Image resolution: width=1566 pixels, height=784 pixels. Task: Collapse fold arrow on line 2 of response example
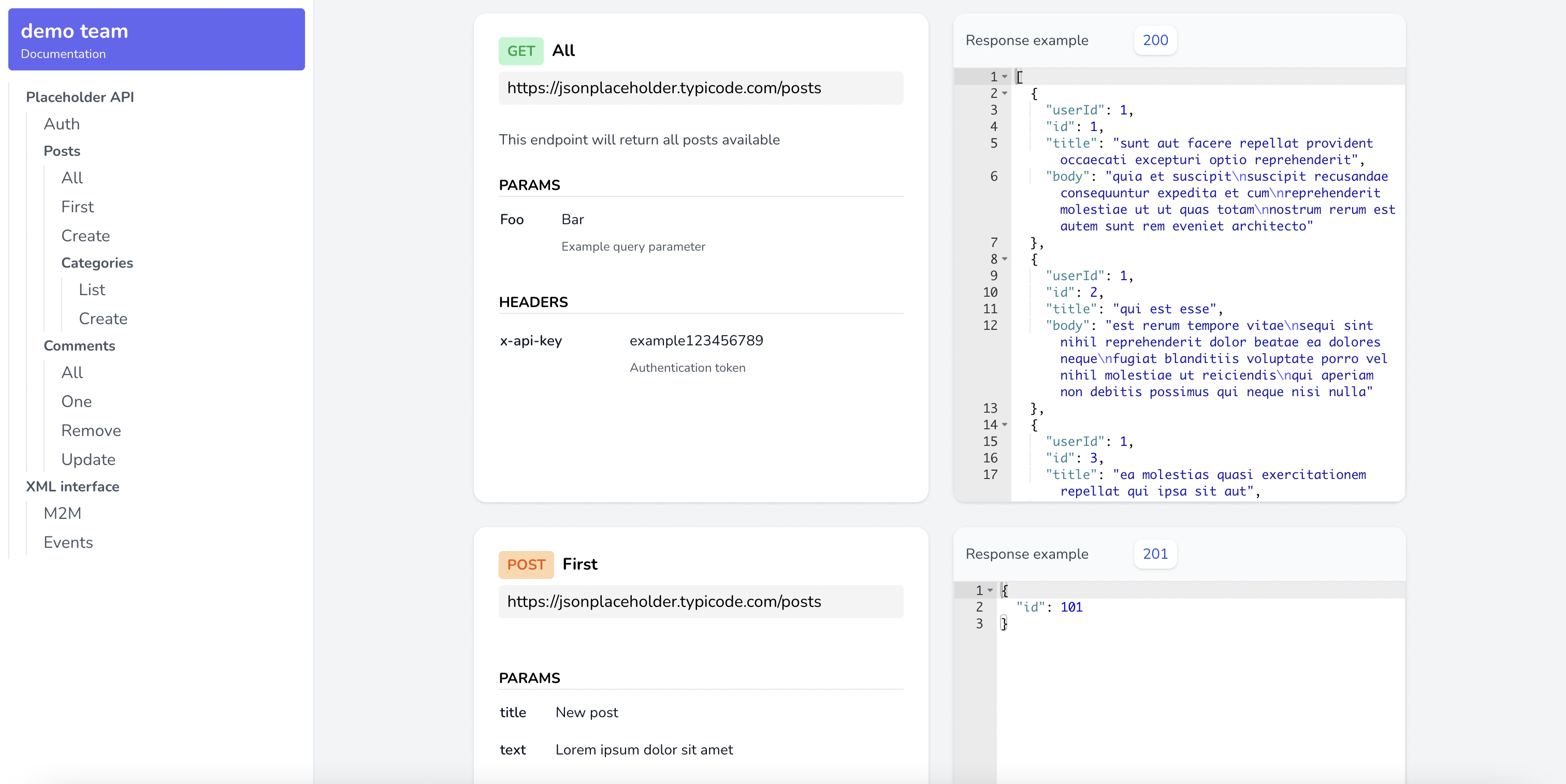click(x=1005, y=93)
